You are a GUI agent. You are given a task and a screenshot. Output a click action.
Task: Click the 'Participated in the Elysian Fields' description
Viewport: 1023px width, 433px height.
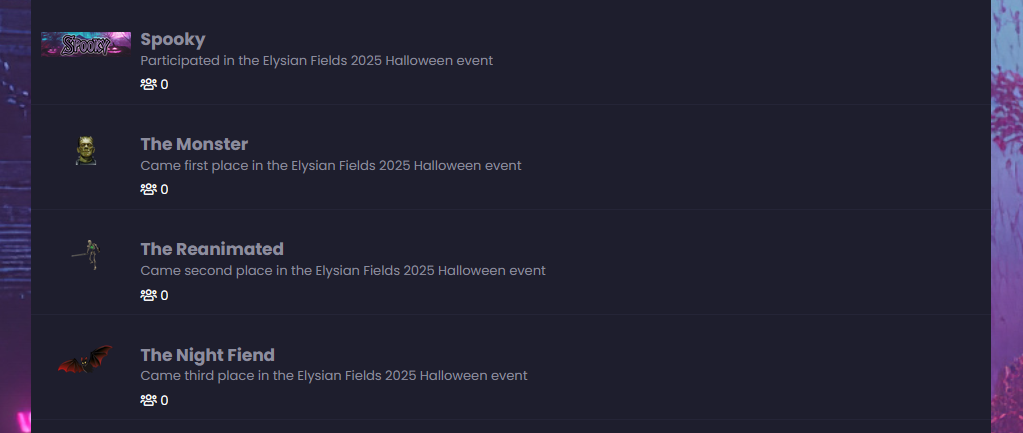point(316,60)
